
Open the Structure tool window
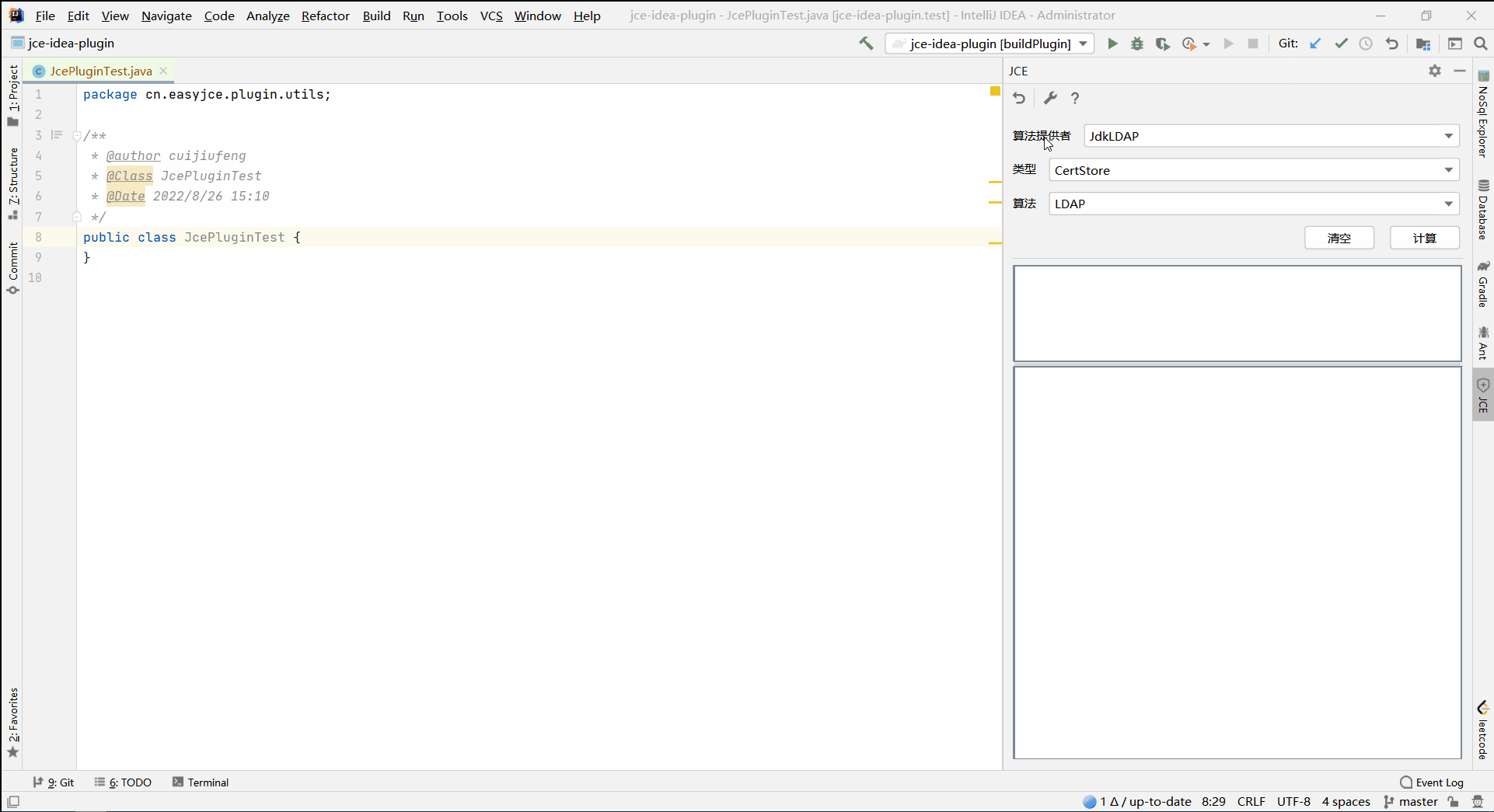pos(13,183)
